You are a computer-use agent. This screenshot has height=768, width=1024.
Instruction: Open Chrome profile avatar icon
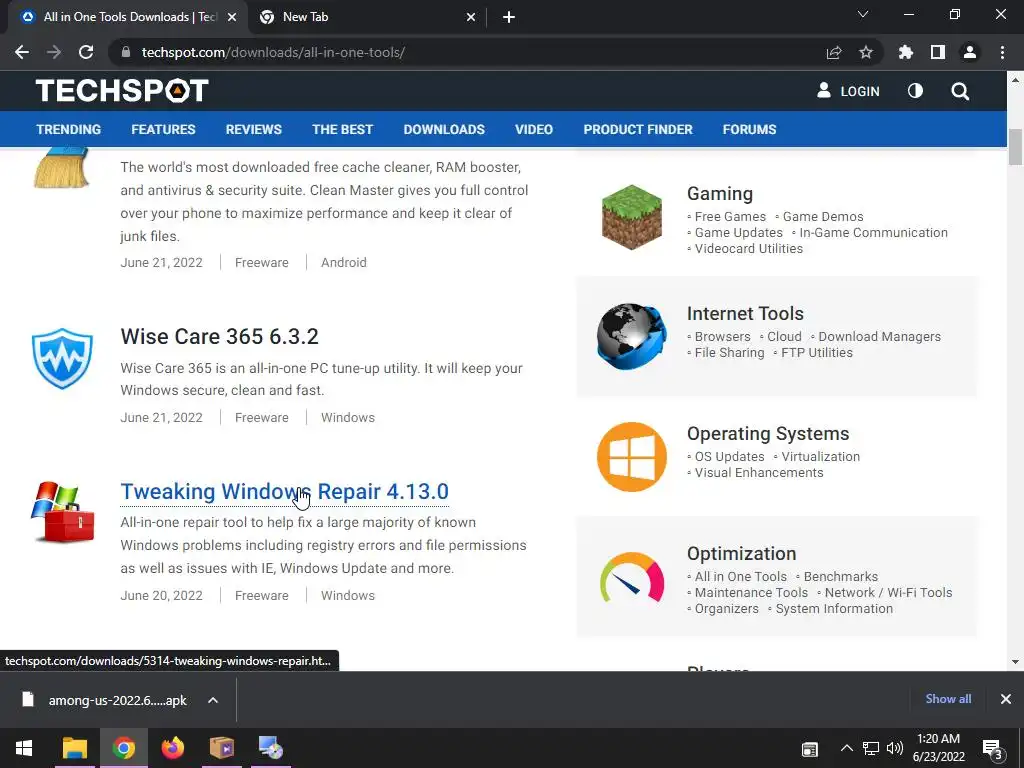click(x=970, y=52)
